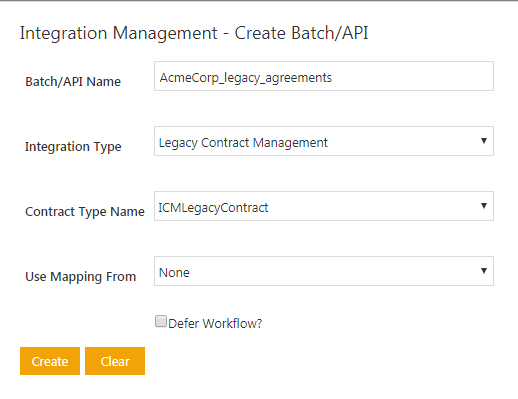The width and height of the screenshot is (518, 399).
Task: Click the Defer Workflow? label text
Action: pyautogui.click(x=215, y=323)
